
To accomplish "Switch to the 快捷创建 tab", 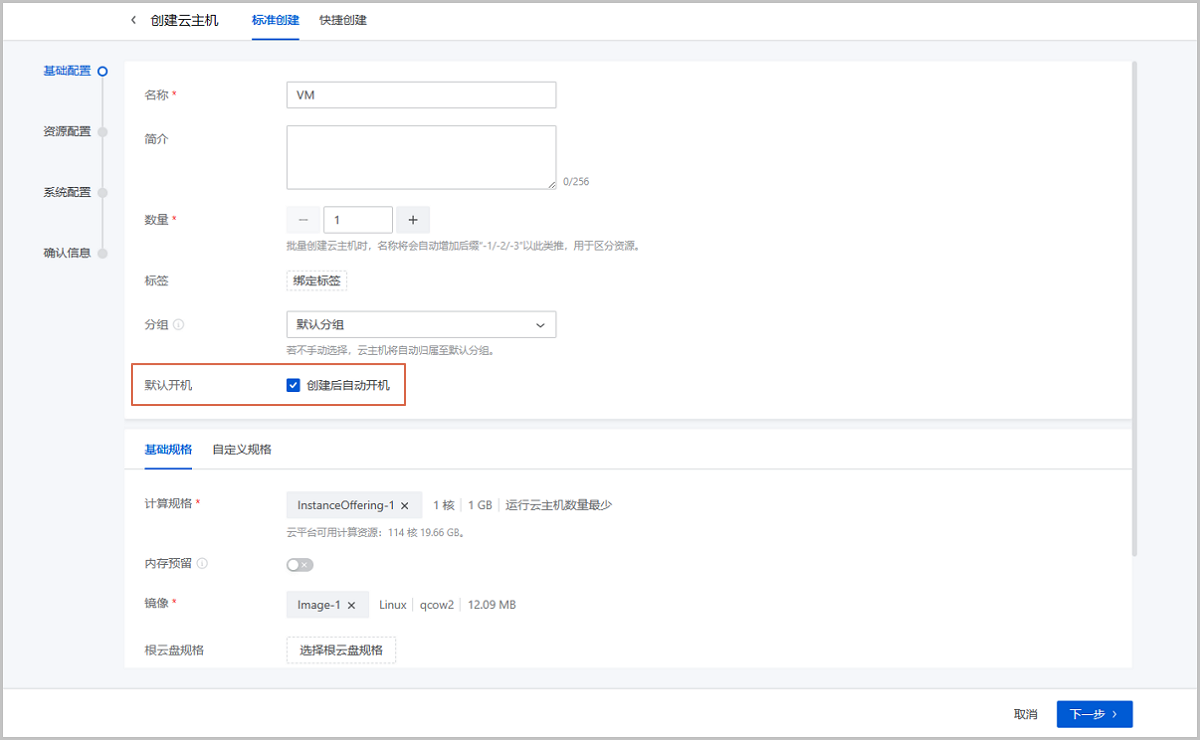I will (x=343, y=20).
